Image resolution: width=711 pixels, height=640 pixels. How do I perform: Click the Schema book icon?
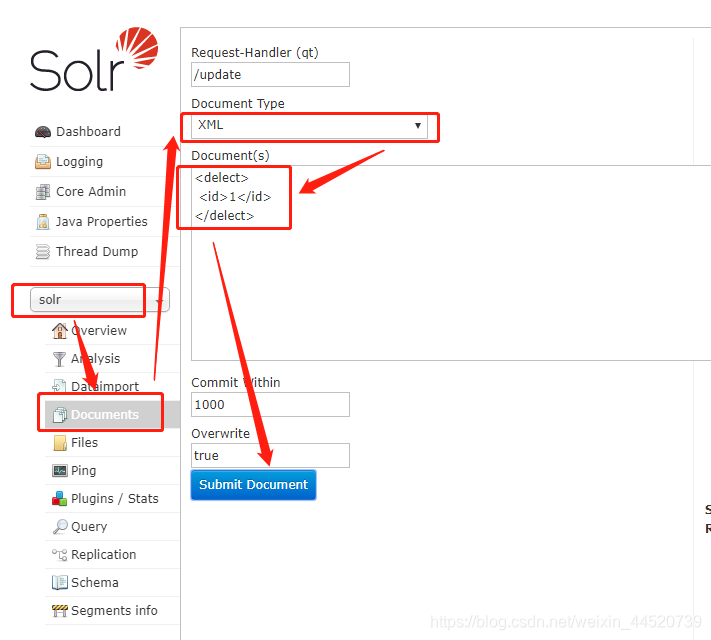click(x=60, y=582)
